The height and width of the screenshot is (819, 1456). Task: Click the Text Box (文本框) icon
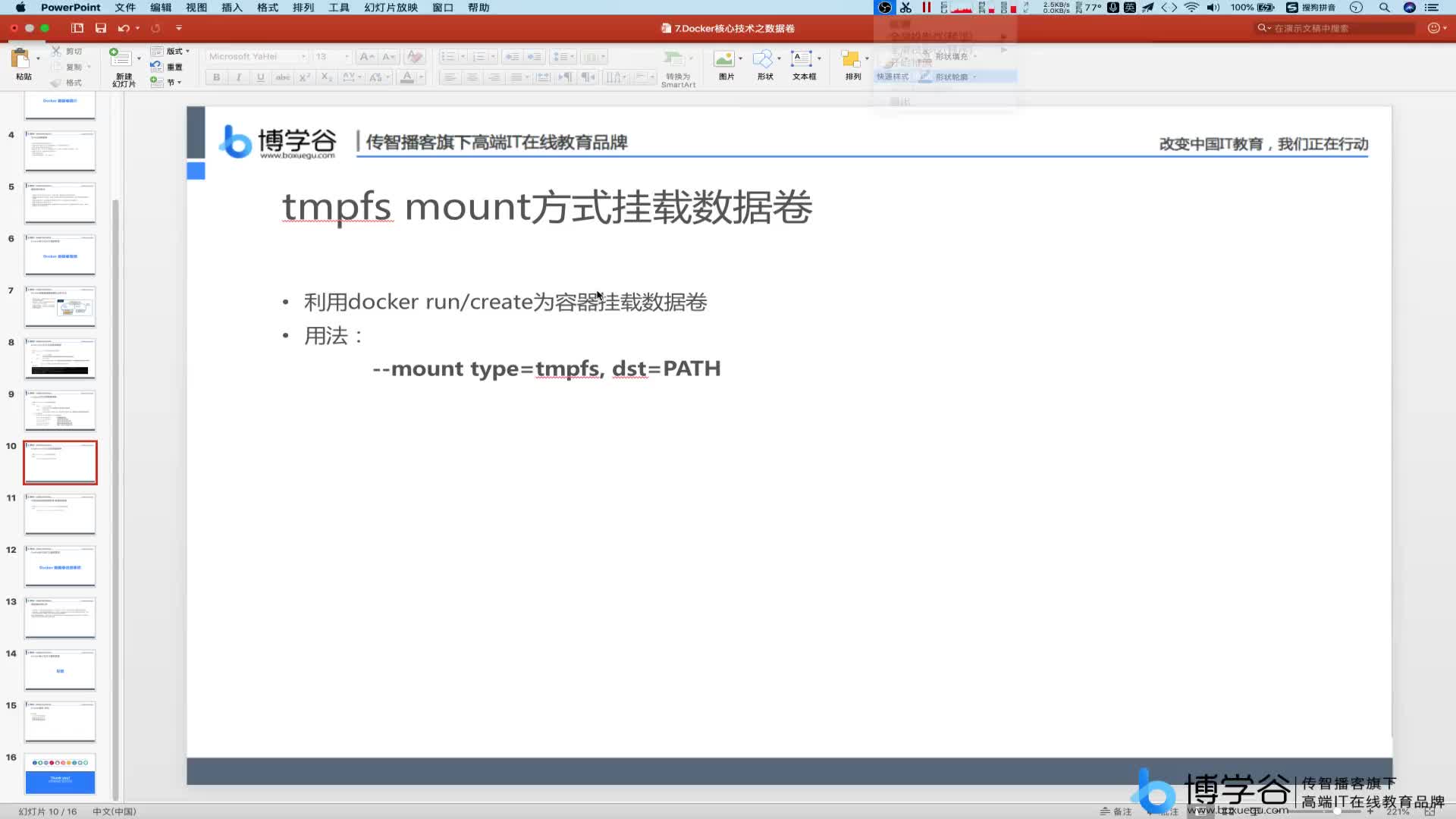(802, 58)
